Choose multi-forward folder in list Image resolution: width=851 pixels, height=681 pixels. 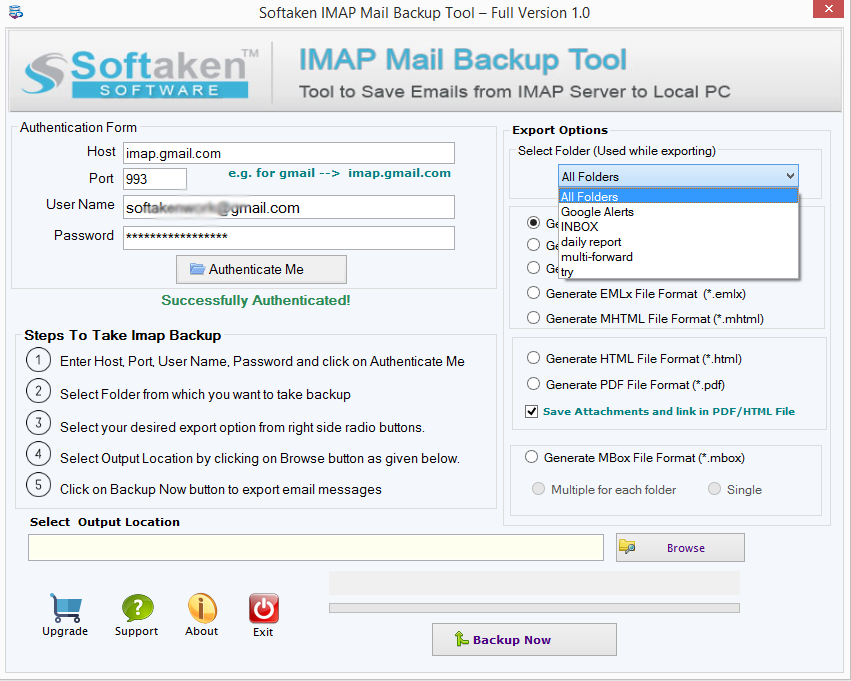(678, 257)
